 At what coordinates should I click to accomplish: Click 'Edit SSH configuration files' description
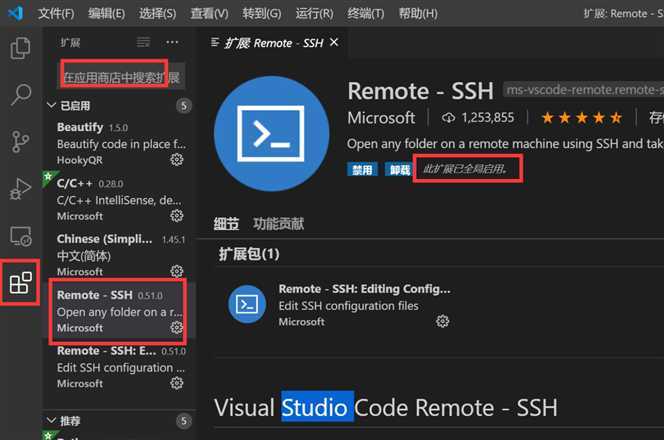point(349,306)
